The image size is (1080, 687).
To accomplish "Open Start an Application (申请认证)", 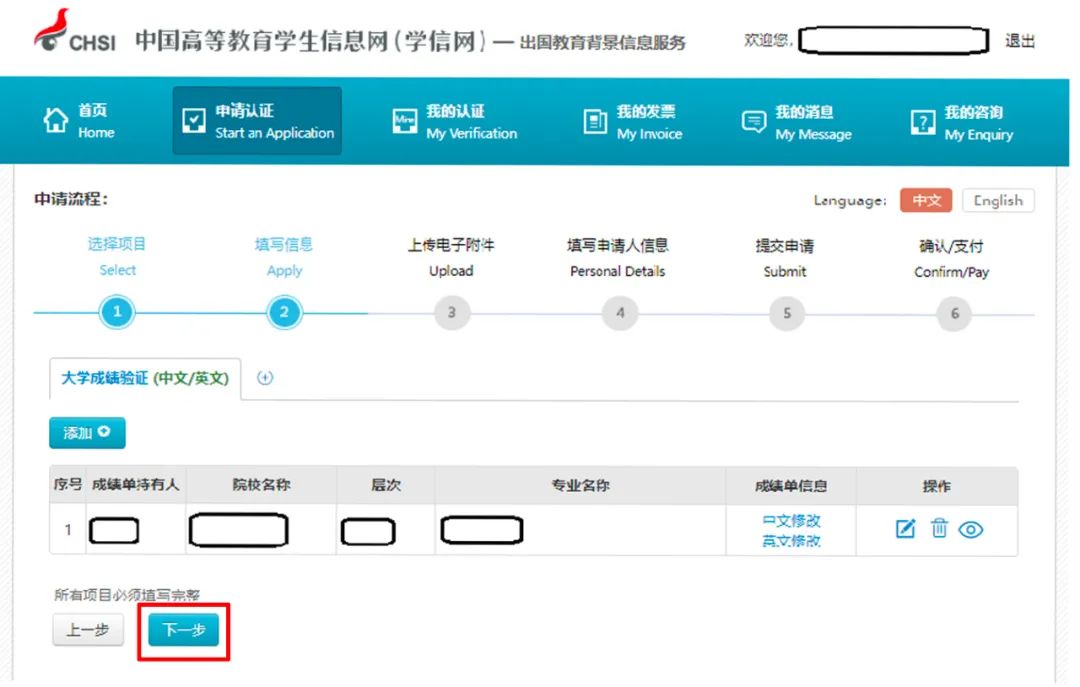I will (x=257, y=121).
